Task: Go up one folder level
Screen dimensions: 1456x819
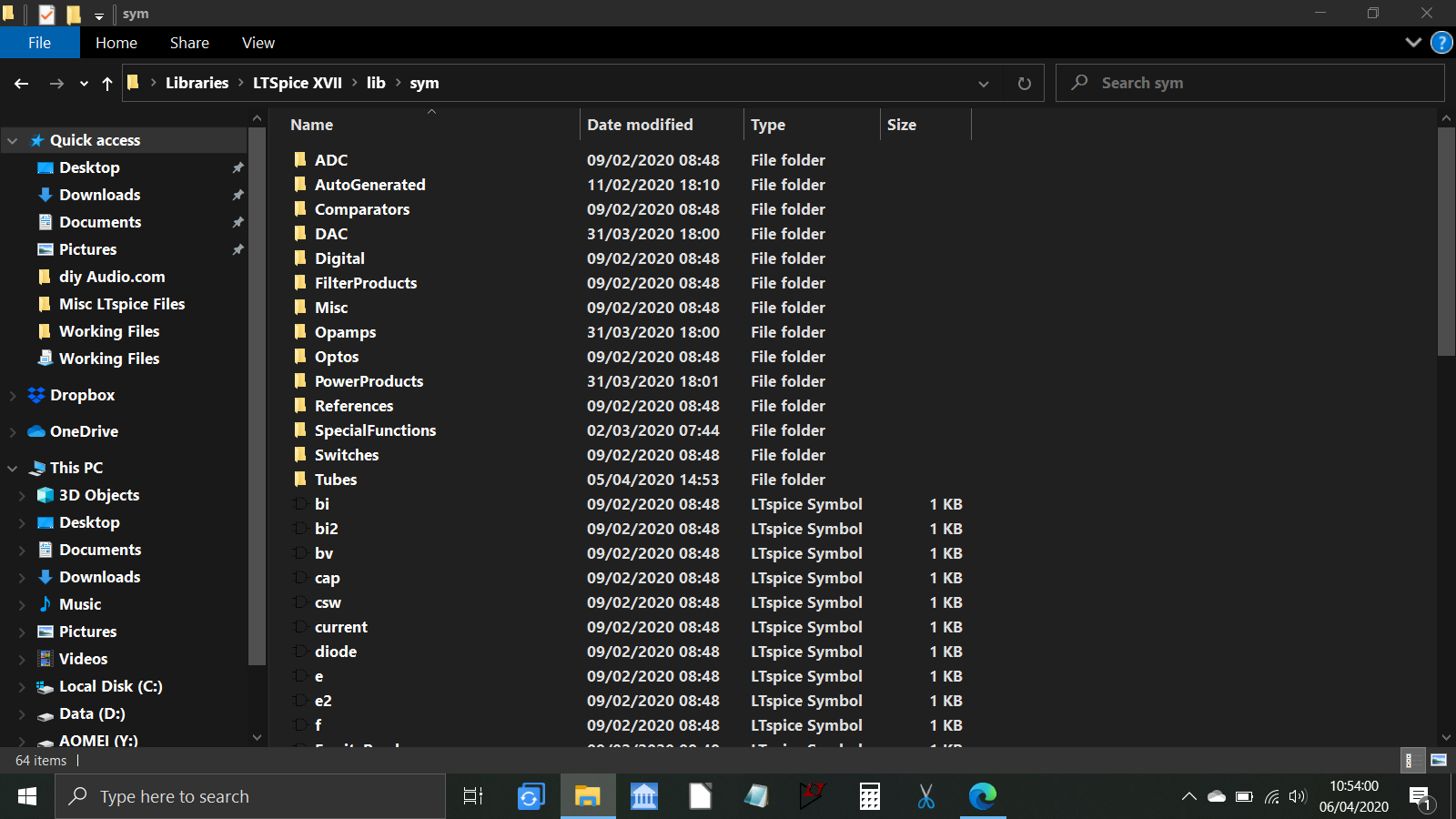Action: (107, 84)
